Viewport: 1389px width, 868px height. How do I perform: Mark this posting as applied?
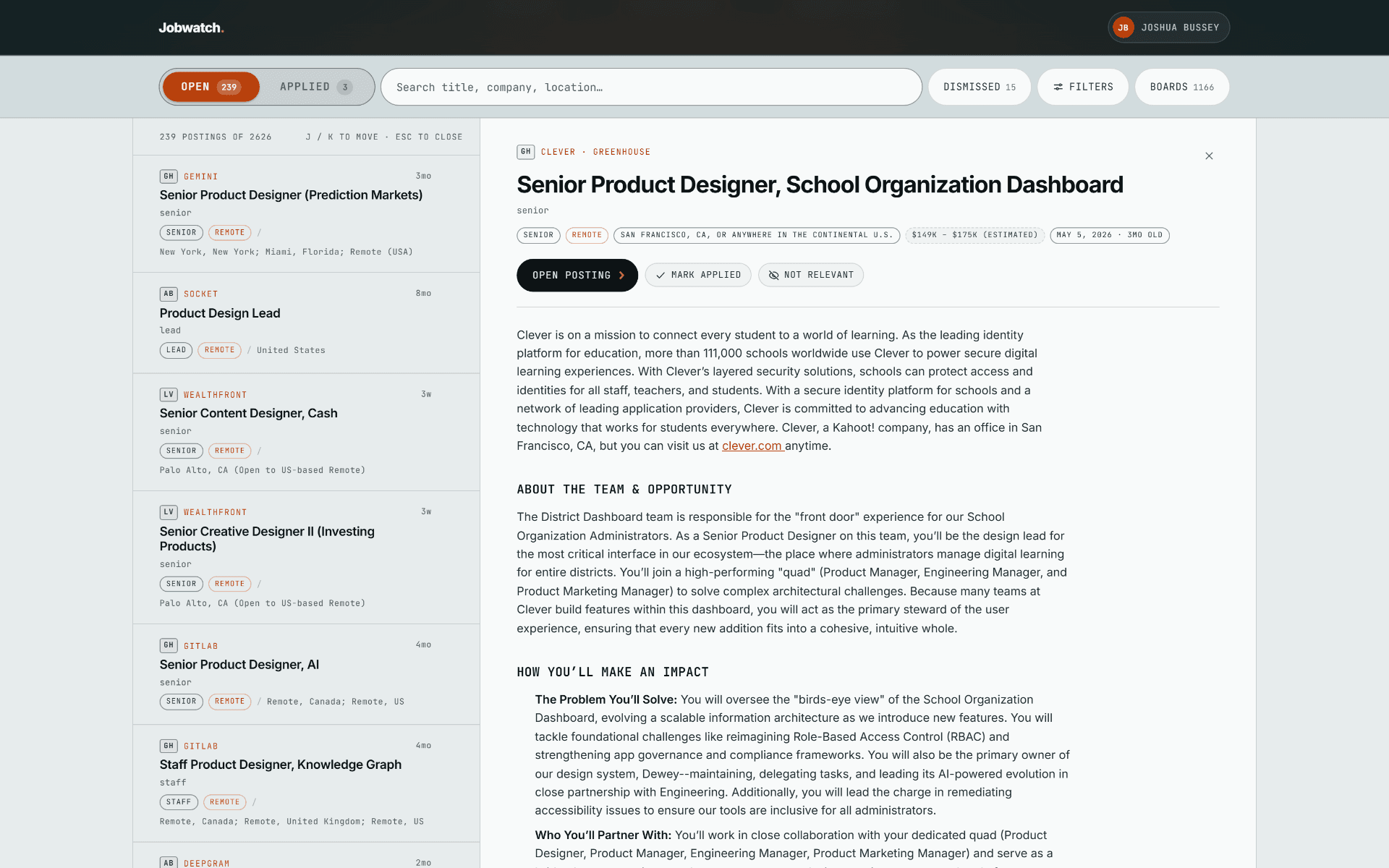[698, 275]
